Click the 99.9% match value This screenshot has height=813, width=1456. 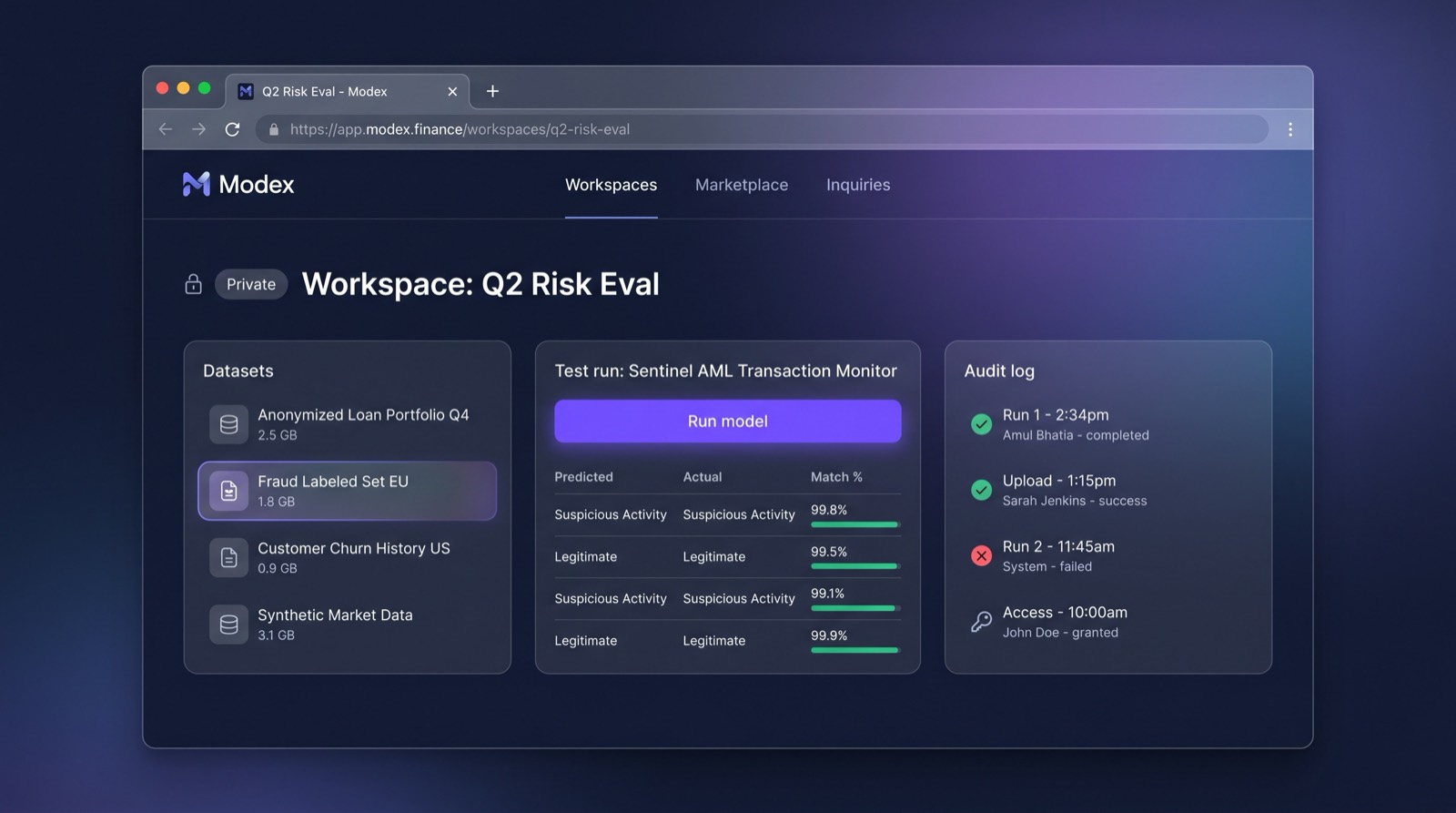tap(829, 635)
